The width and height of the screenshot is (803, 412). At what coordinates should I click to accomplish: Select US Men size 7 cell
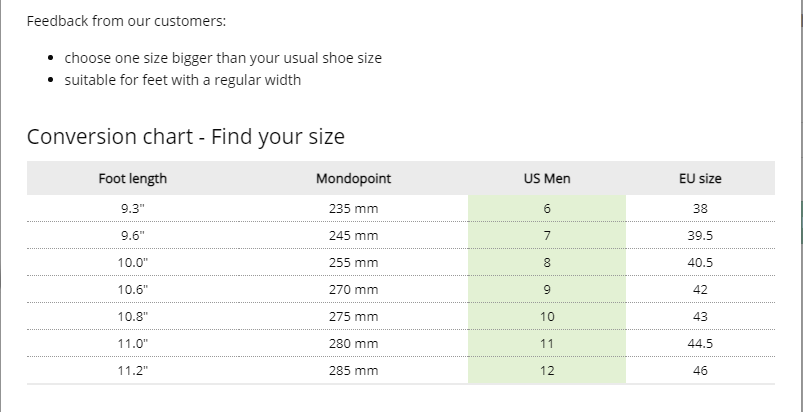tap(547, 235)
